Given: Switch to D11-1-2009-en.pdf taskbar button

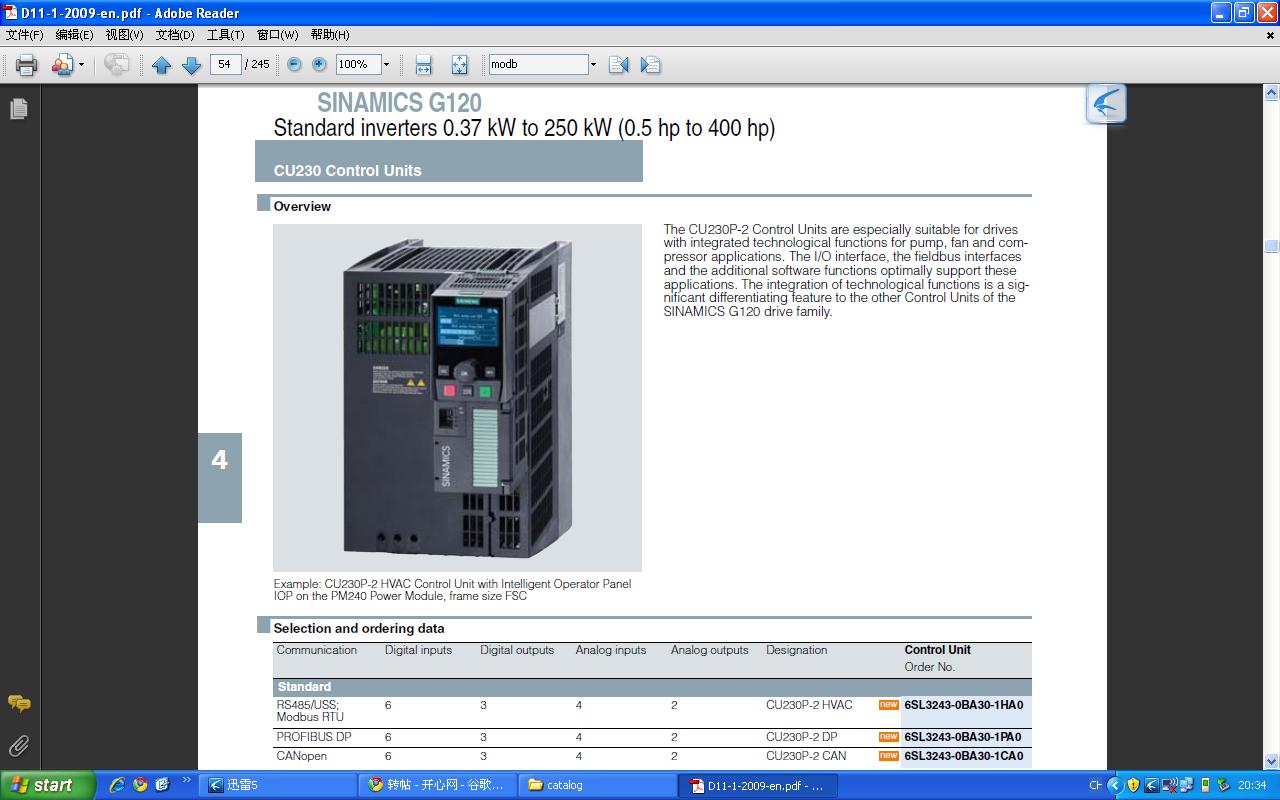Looking at the screenshot, I should [757, 785].
